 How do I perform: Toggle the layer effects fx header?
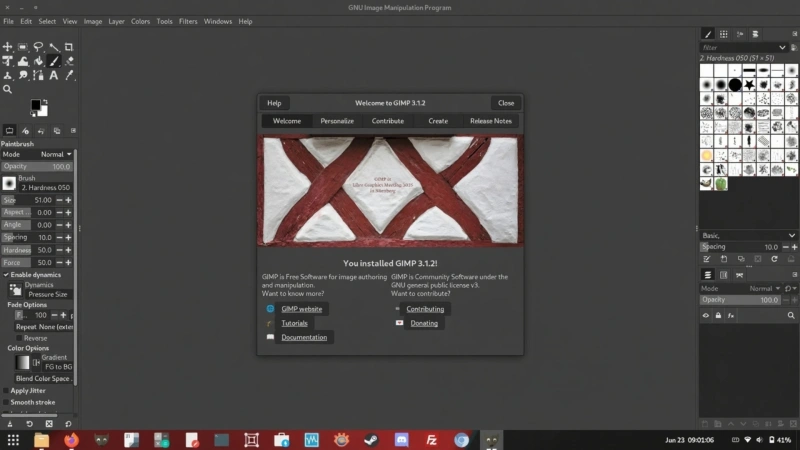click(x=731, y=316)
